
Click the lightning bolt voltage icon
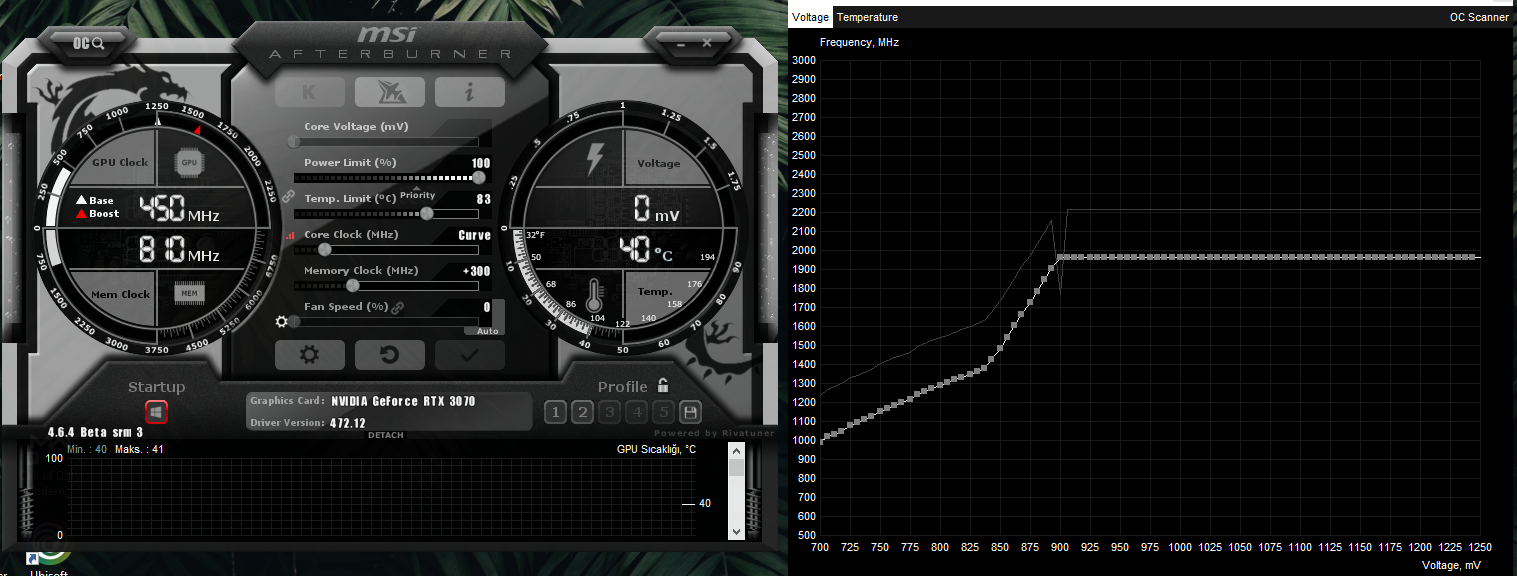[595, 161]
